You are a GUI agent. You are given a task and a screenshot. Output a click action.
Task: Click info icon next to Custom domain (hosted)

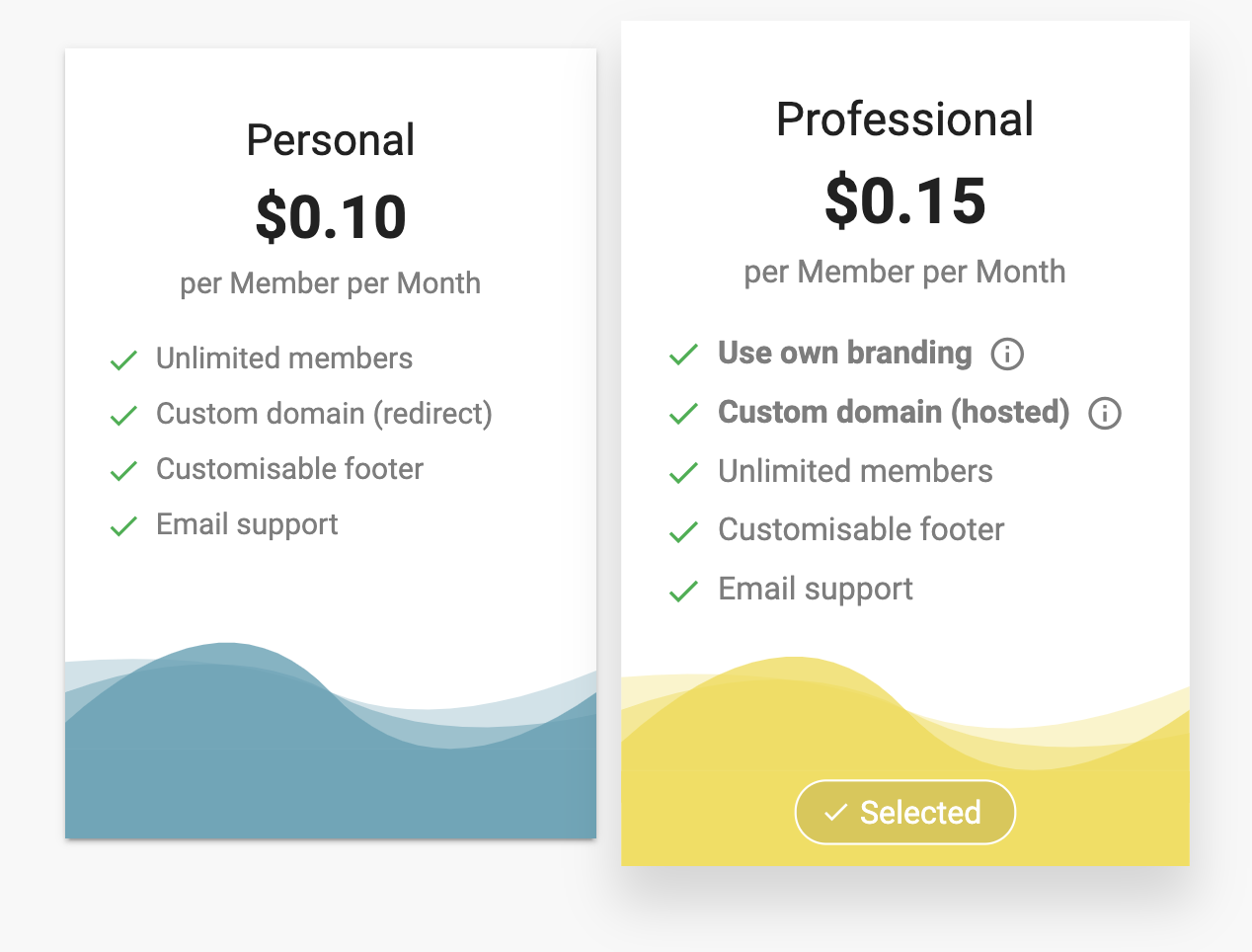click(1105, 413)
